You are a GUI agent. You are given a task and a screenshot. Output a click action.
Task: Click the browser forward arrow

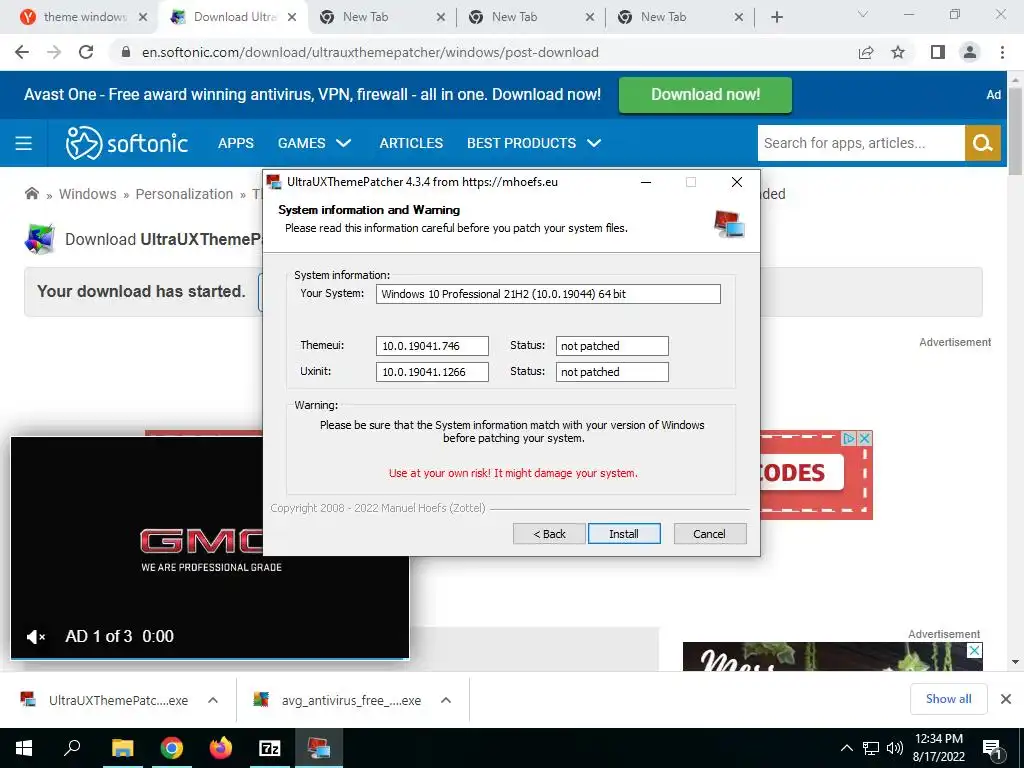click(x=54, y=52)
